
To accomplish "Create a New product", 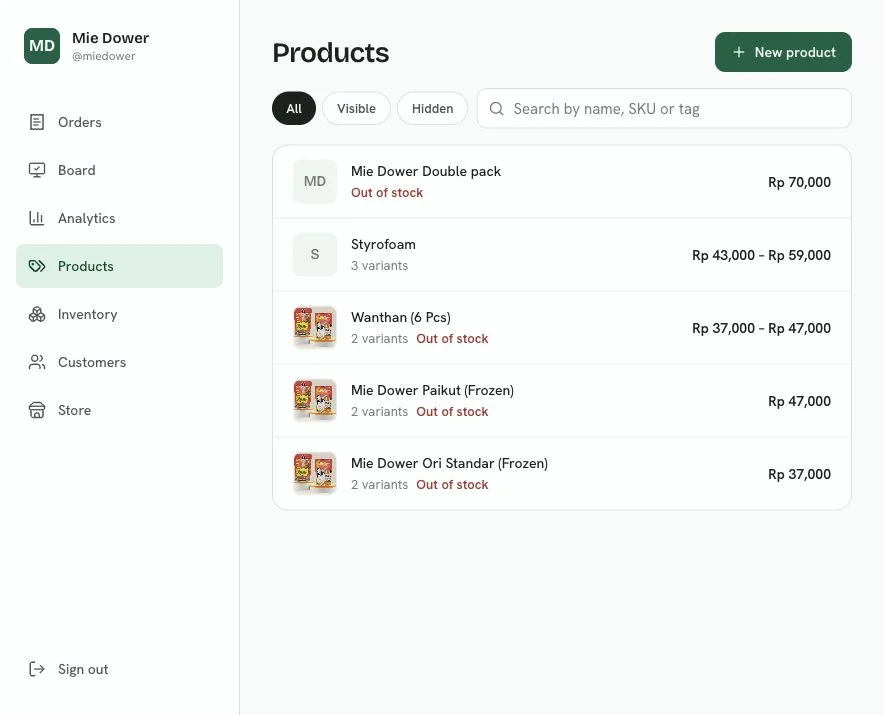I will [x=783, y=52].
